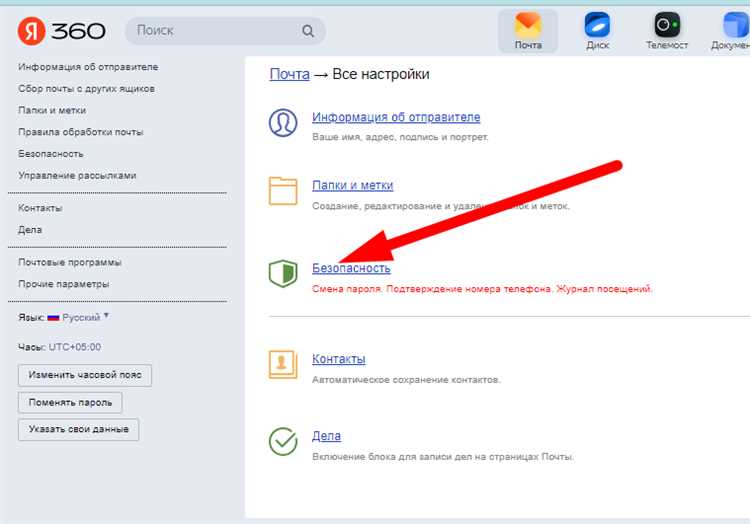Viewport: 750px width, 524px height.
Task: Open Правила обработки почты in sidebar
Action: click(x=80, y=132)
